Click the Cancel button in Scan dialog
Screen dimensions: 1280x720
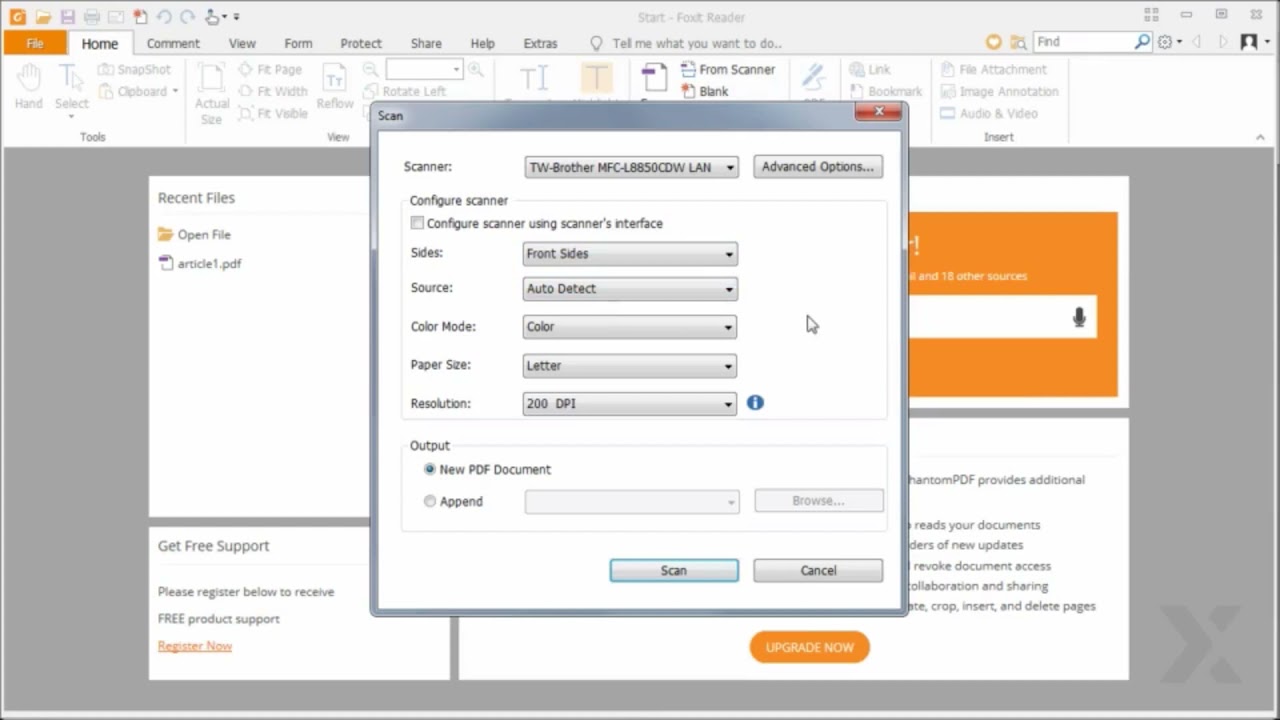(x=818, y=570)
